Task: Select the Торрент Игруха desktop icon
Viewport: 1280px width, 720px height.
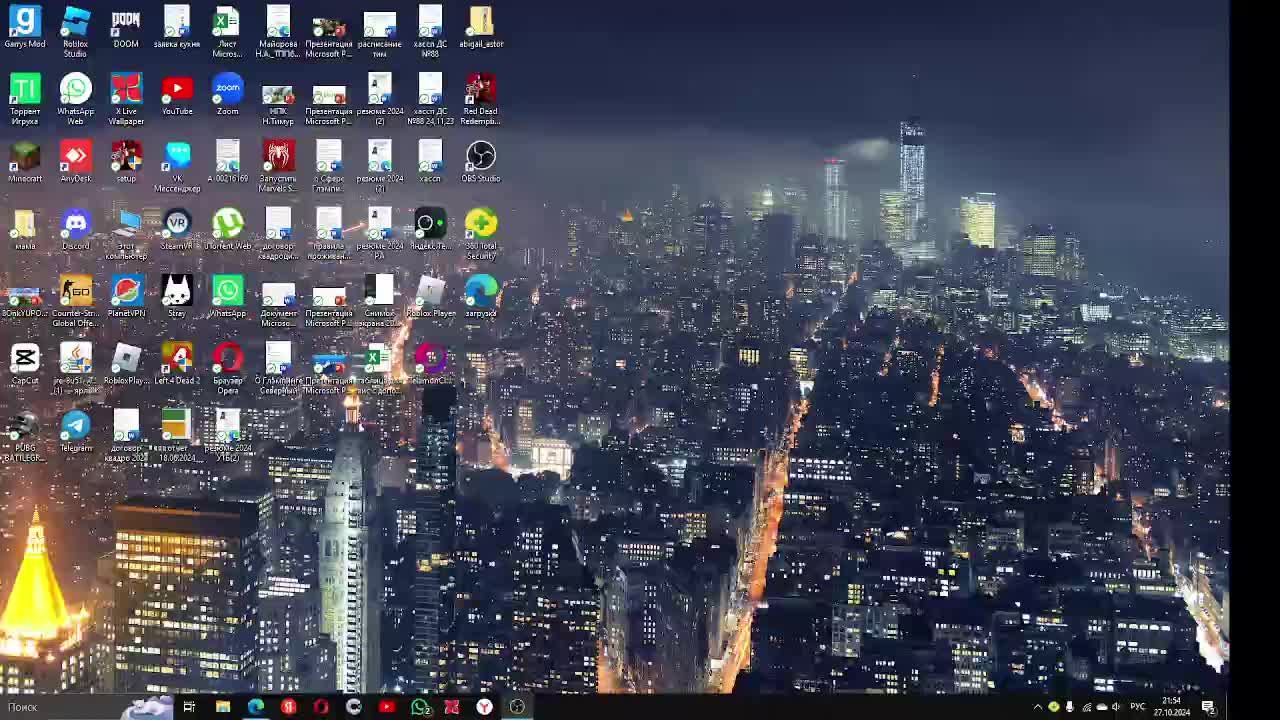Action: (25, 100)
